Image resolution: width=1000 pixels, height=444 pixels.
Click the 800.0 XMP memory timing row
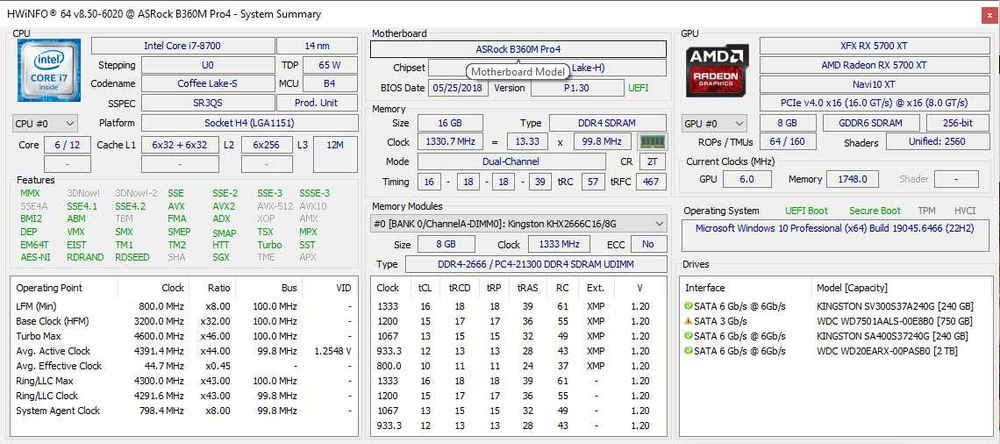518,366
